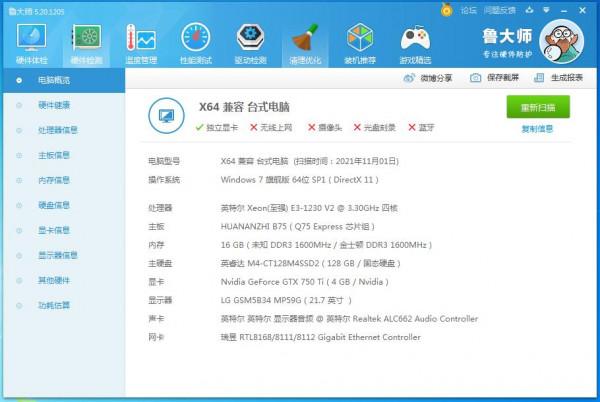This screenshot has width=600, height=402.
Task: Open the 温度管理 temperature management icon
Action: point(141,44)
